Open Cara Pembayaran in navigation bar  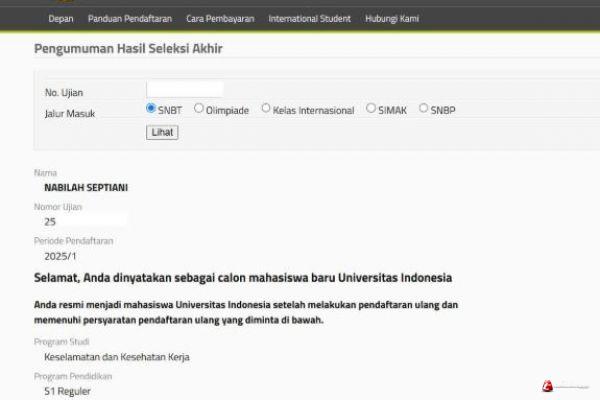pyautogui.click(x=220, y=19)
